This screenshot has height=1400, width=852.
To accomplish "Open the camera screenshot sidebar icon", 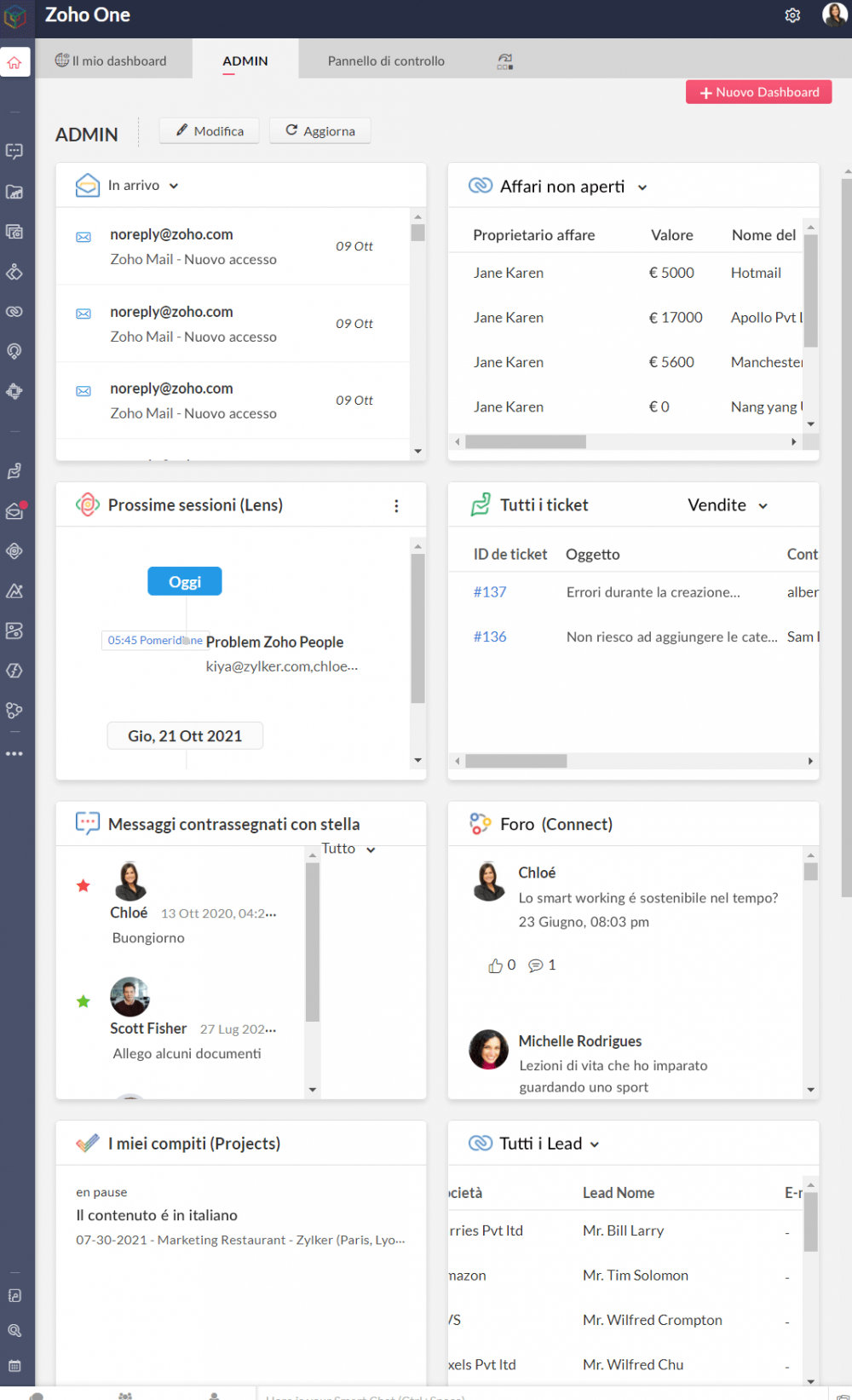I will (x=14, y=232).
